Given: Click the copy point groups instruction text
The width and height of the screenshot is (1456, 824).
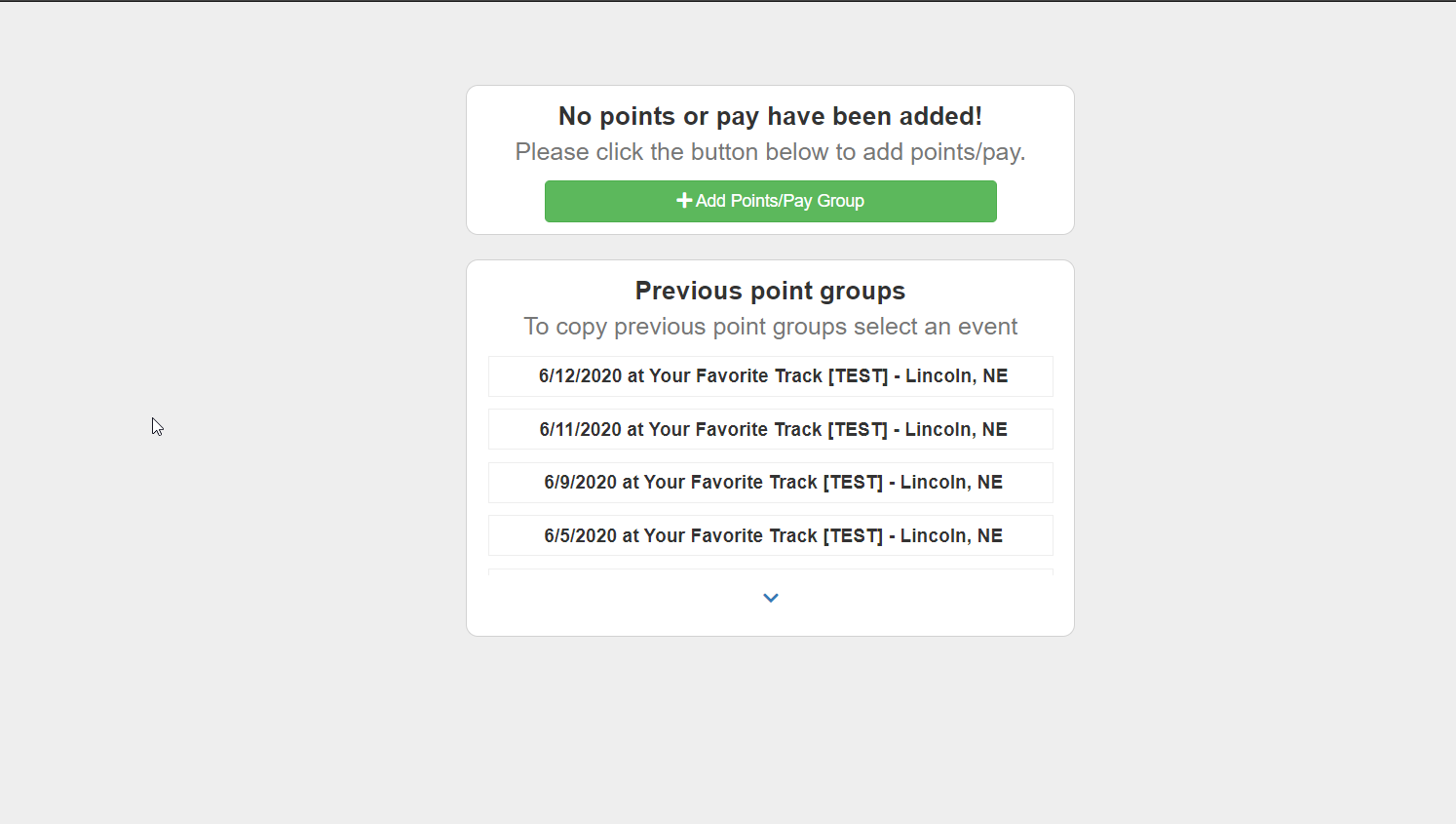Looking at the screenshot, I should click(770, 326).
